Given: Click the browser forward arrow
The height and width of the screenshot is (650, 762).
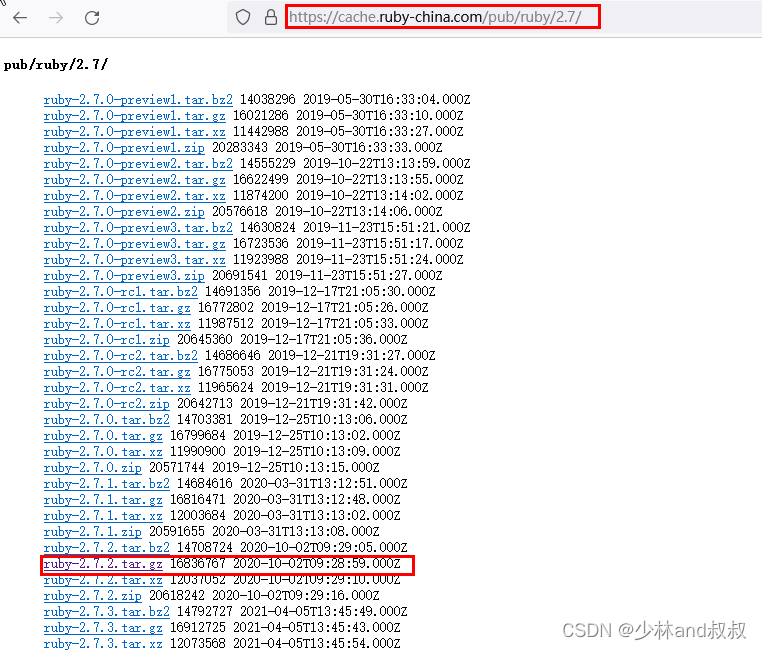Looking at the screenshot, I should pyautogui.click(x=55, y=18).
